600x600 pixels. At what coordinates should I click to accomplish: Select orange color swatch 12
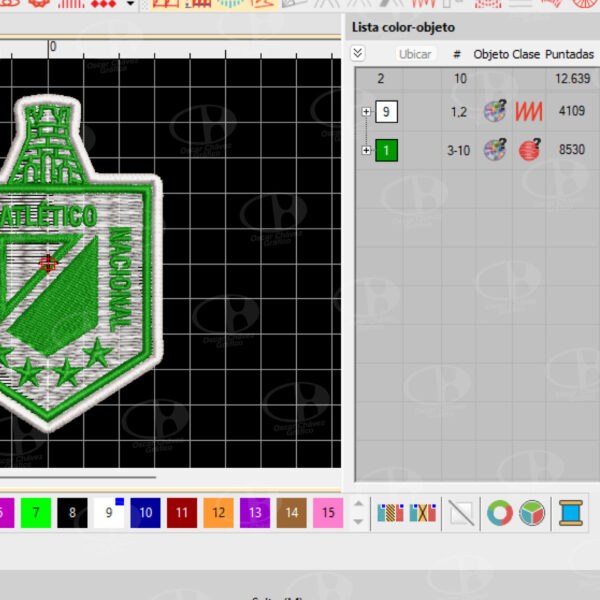[x=218, y=513]
